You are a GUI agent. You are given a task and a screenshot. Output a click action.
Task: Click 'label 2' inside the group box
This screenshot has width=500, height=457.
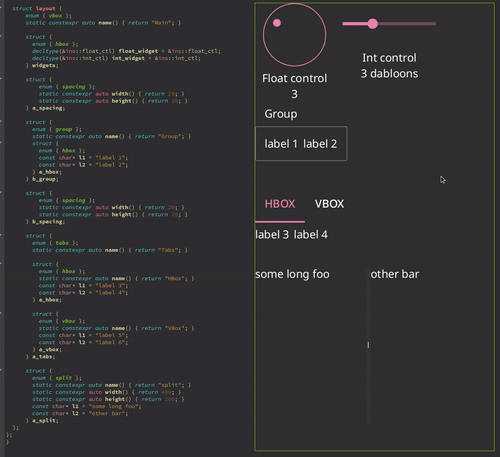(320, 144)
